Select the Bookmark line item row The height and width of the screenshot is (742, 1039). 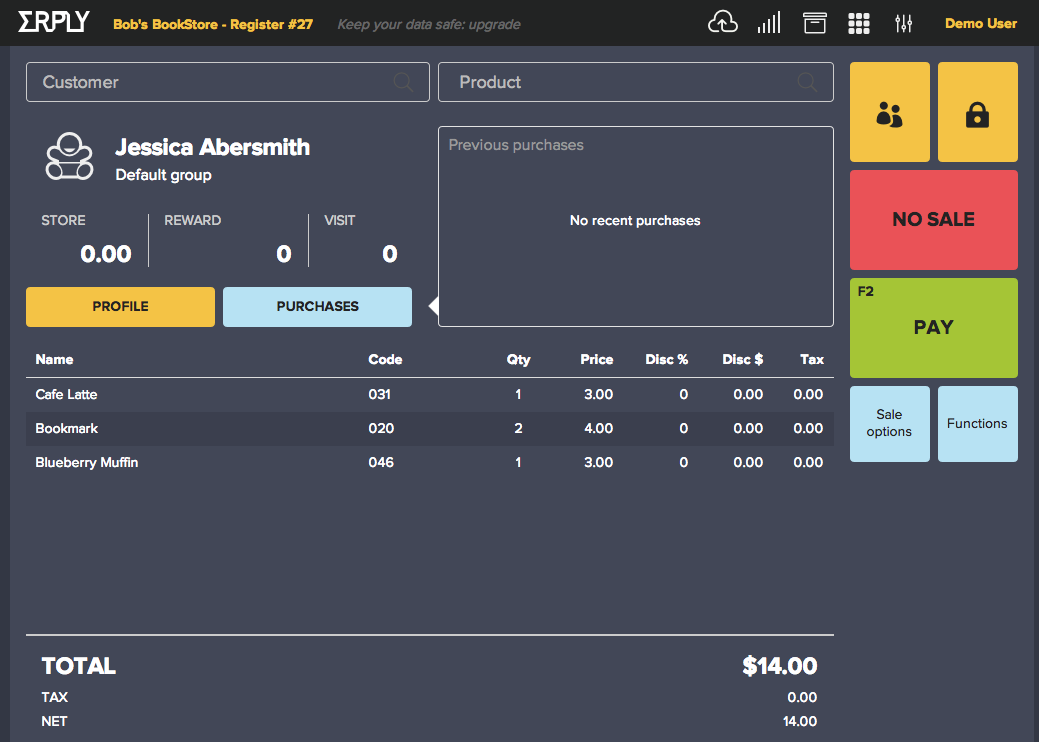click(x=429, y=428)
